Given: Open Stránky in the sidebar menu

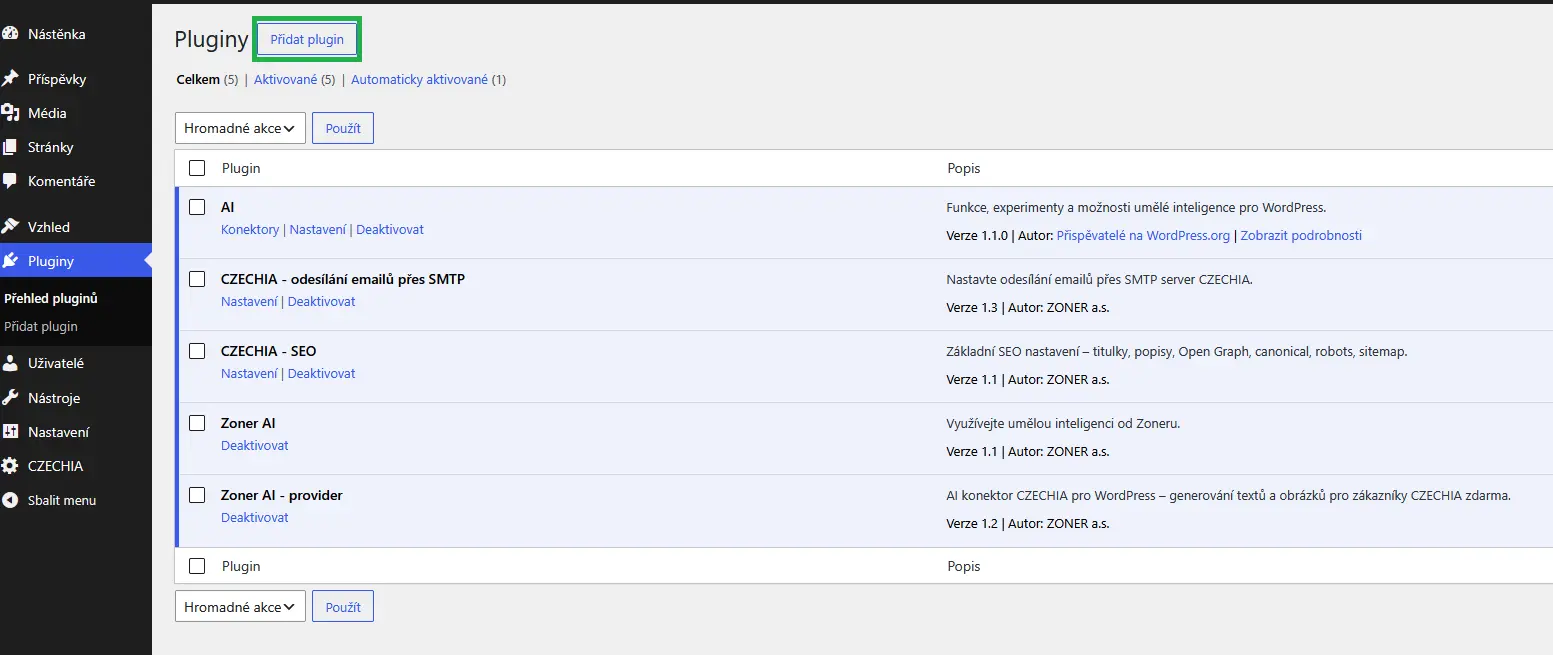Looking at the screenshot, I should click(x=76, y=147).
